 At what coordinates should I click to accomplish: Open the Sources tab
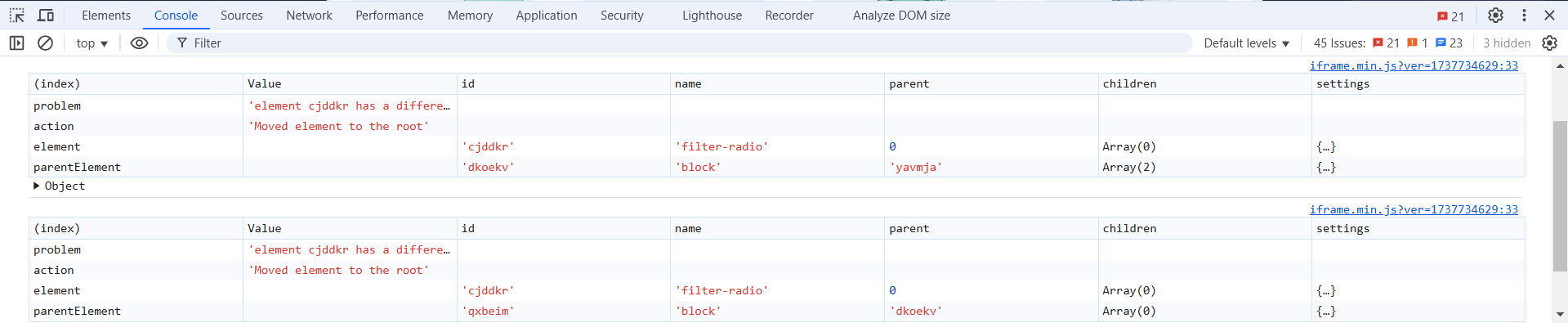[242, 16]
